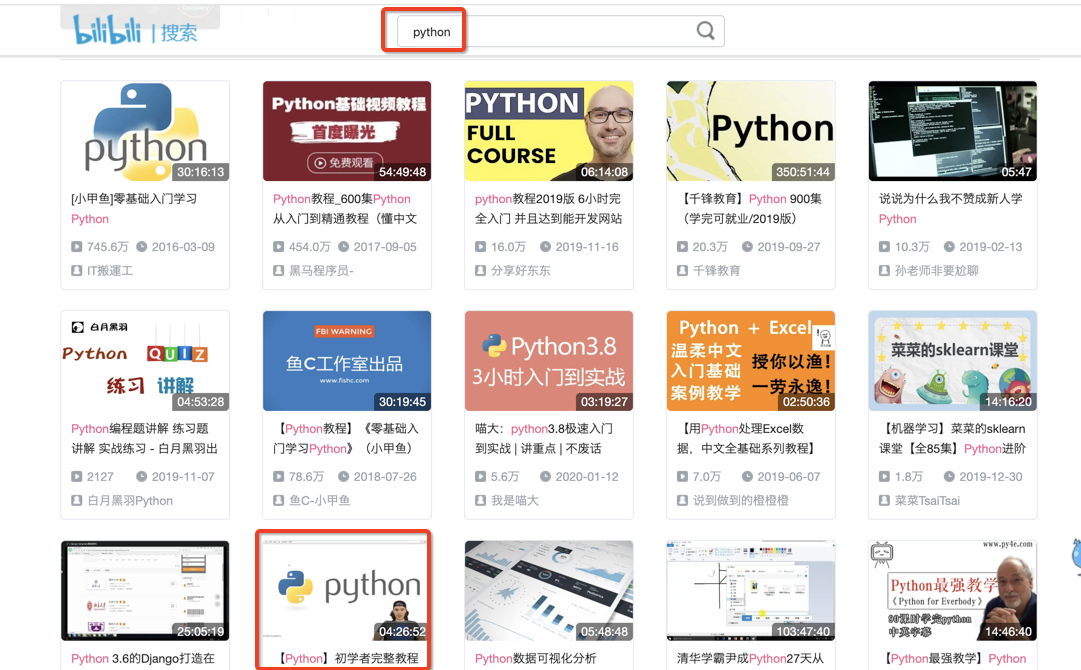Open uploader 千锋教育

coord(716,271)
